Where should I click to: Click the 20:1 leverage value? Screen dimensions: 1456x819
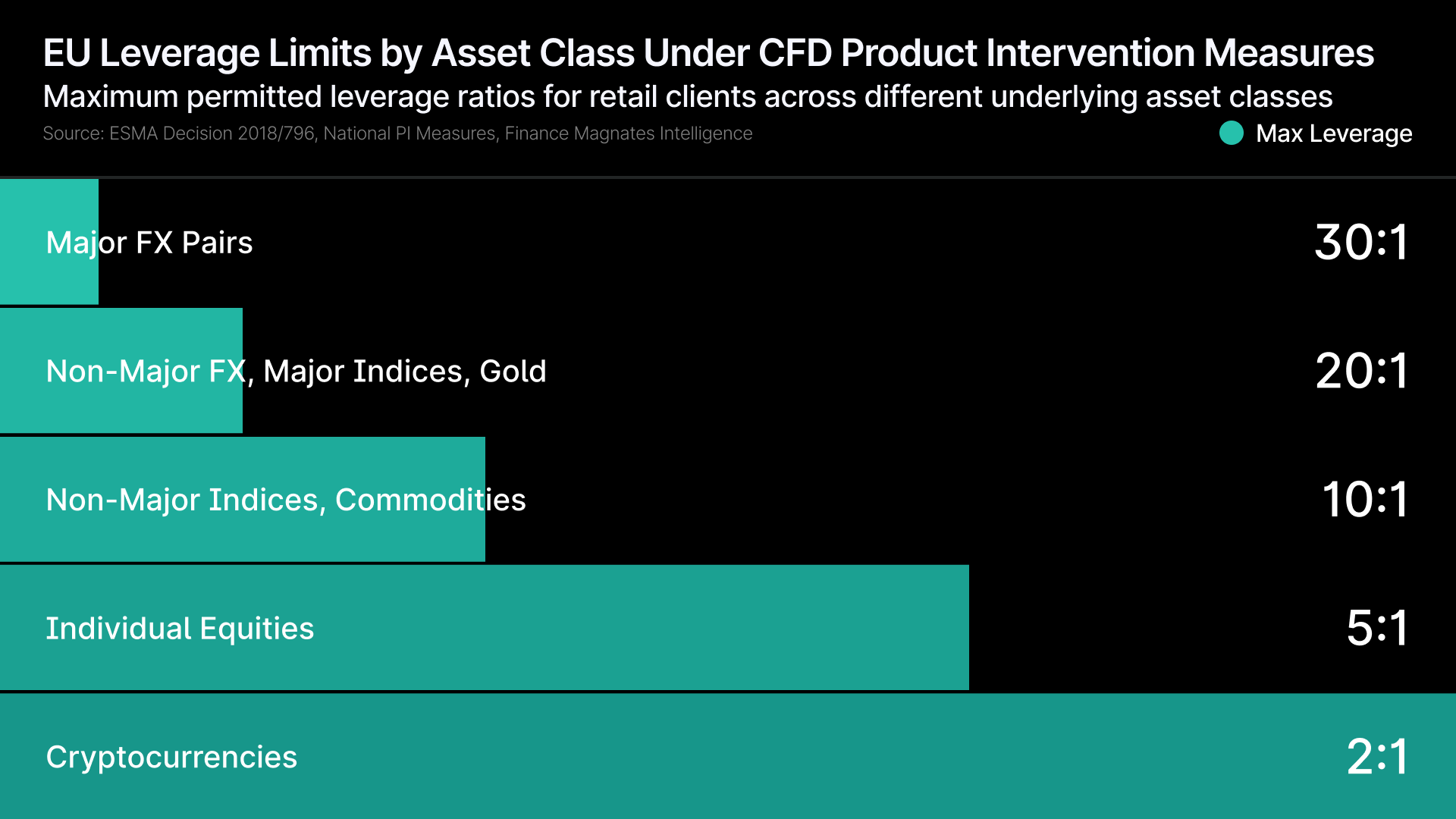[1361, 372]
